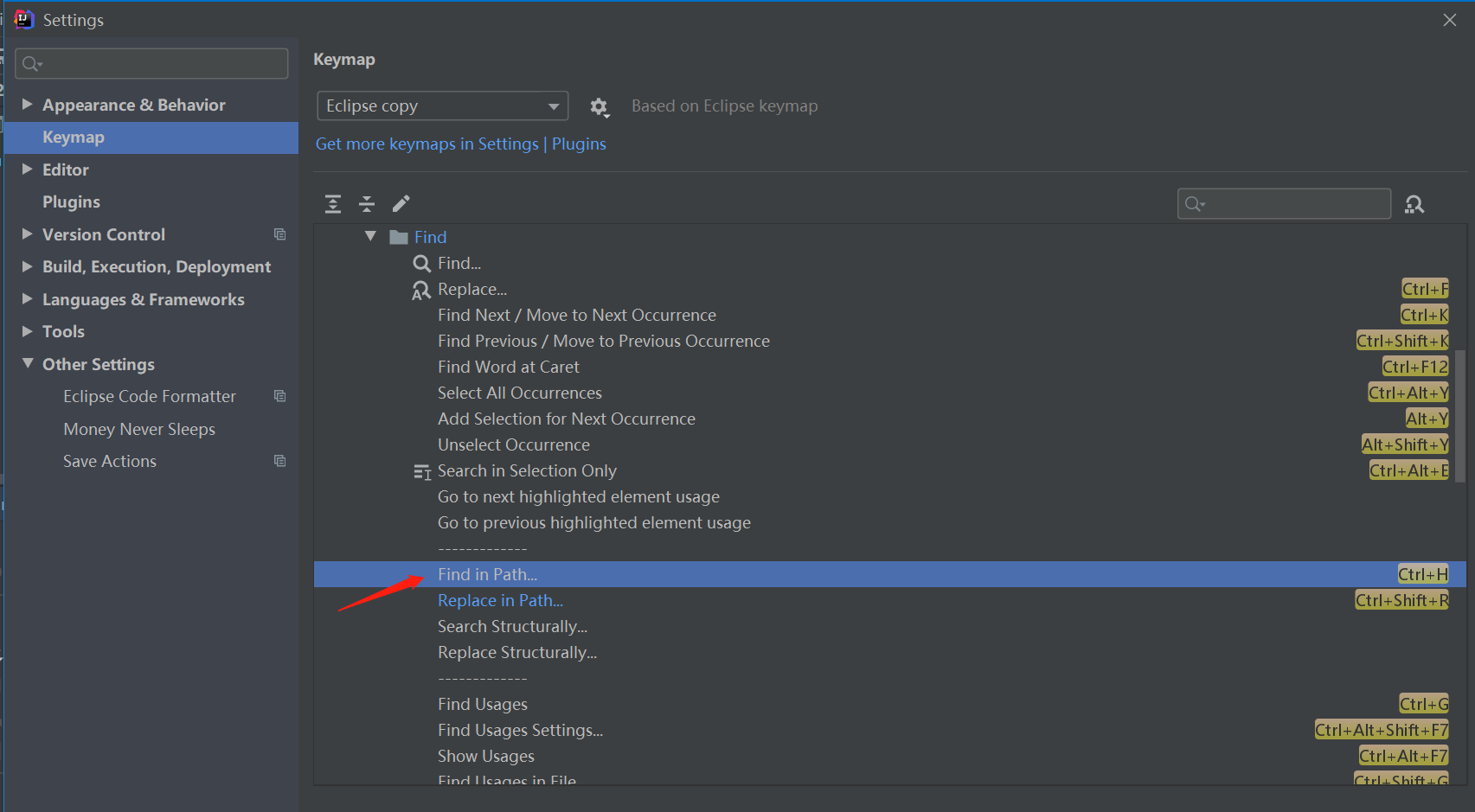Select the Find Usages Settings... action
This screenshot has height=812, width=1475.
click(x=521, y=730)
